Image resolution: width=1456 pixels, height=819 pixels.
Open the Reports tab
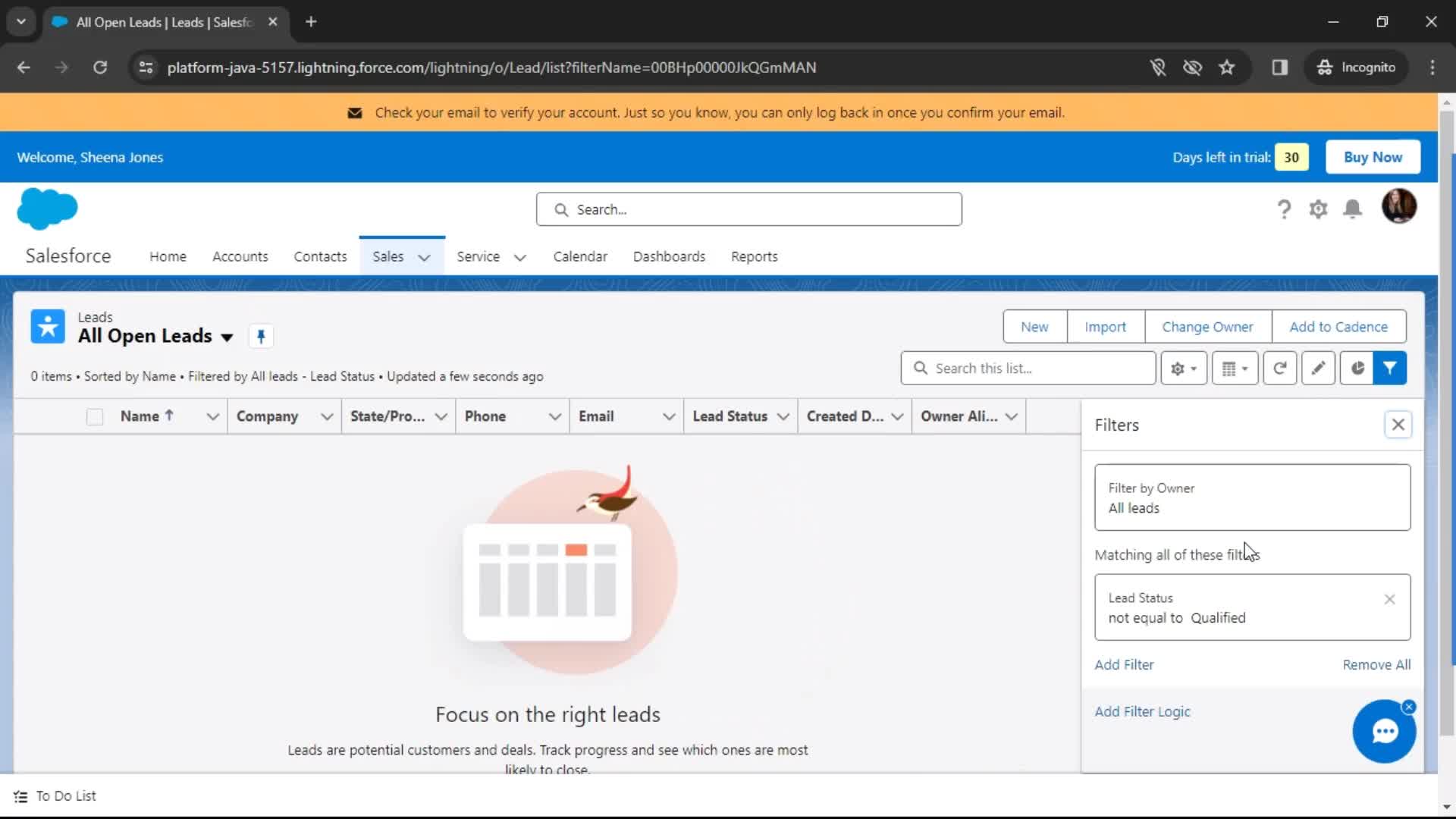pos(755,257)
